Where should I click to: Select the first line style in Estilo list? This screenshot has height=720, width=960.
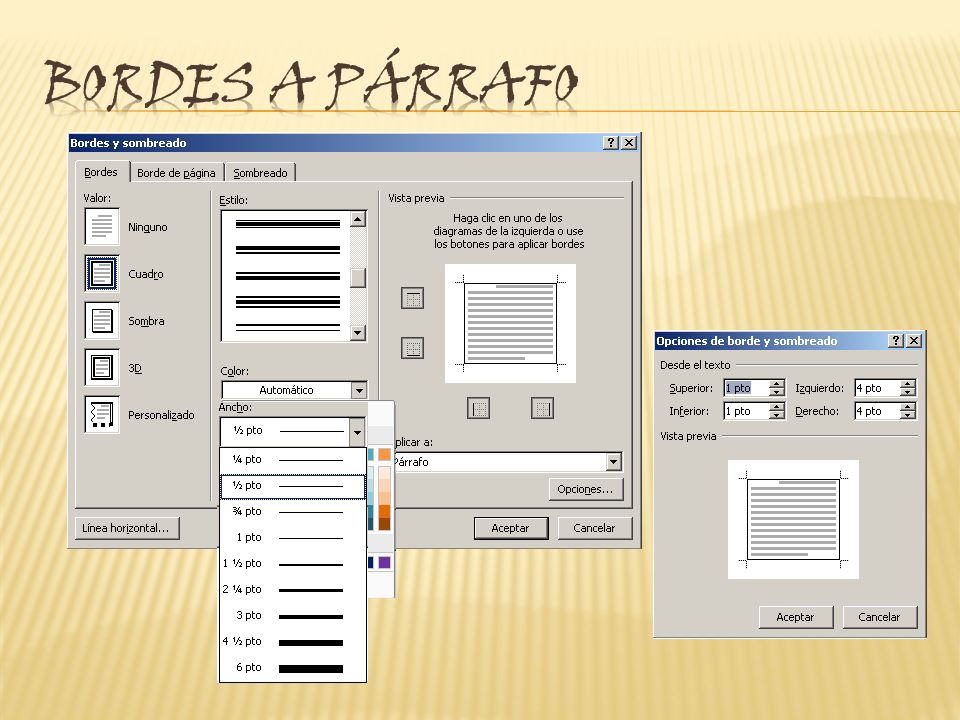(x=288, y=224)
